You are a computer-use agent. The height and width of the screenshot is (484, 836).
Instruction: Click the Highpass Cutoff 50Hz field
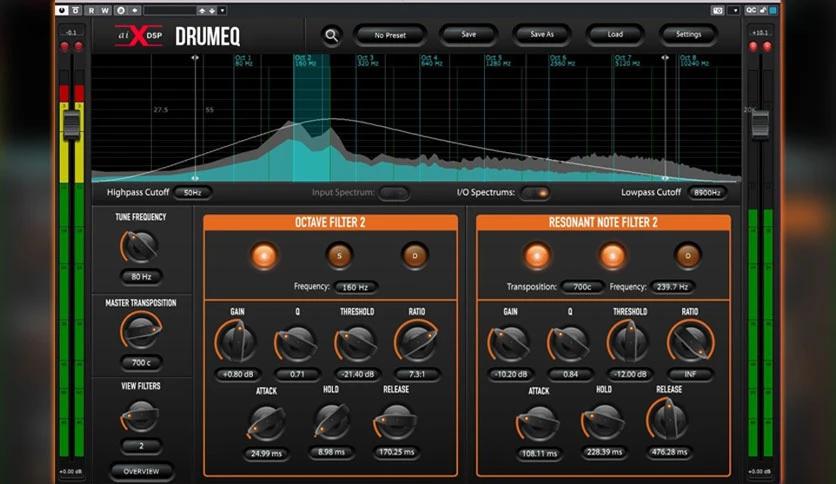click(x=192, y=192)
